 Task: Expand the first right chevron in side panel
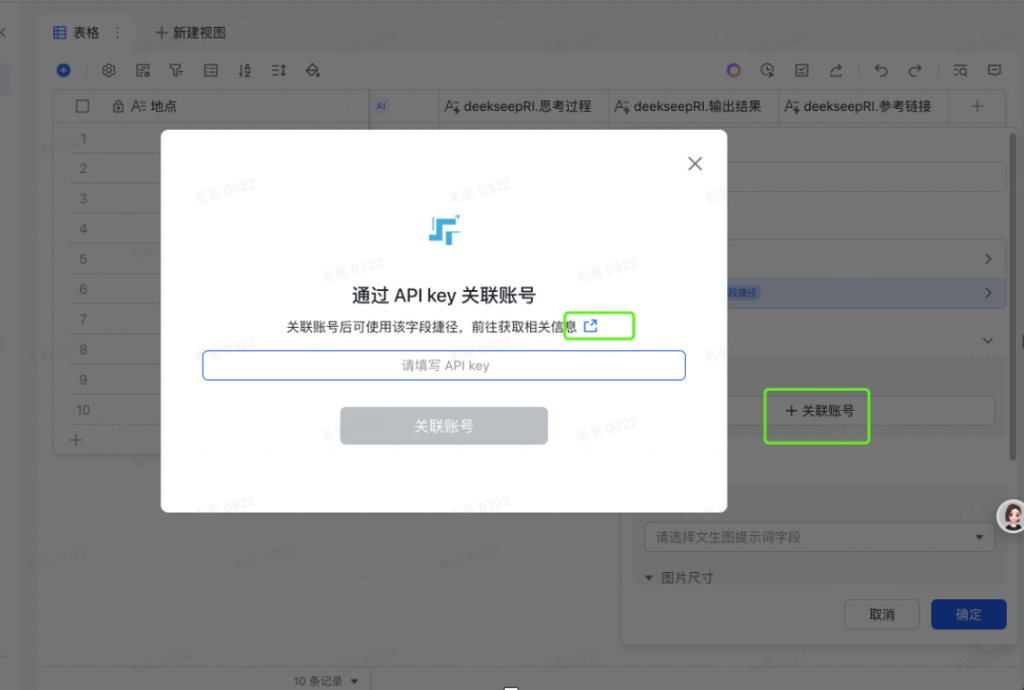pyautogui.click(x=988, y=259)
